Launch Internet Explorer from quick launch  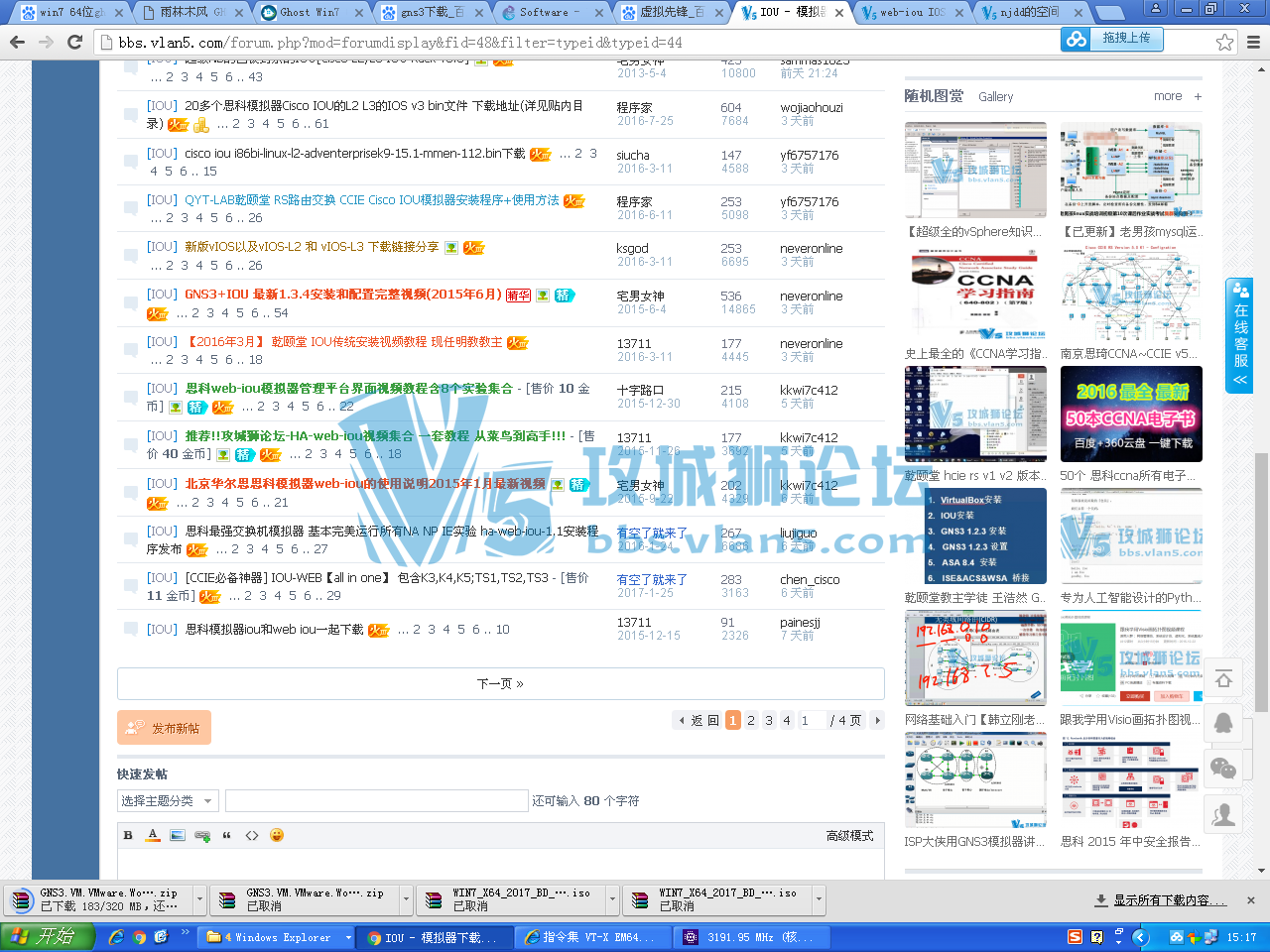(116, 936)
